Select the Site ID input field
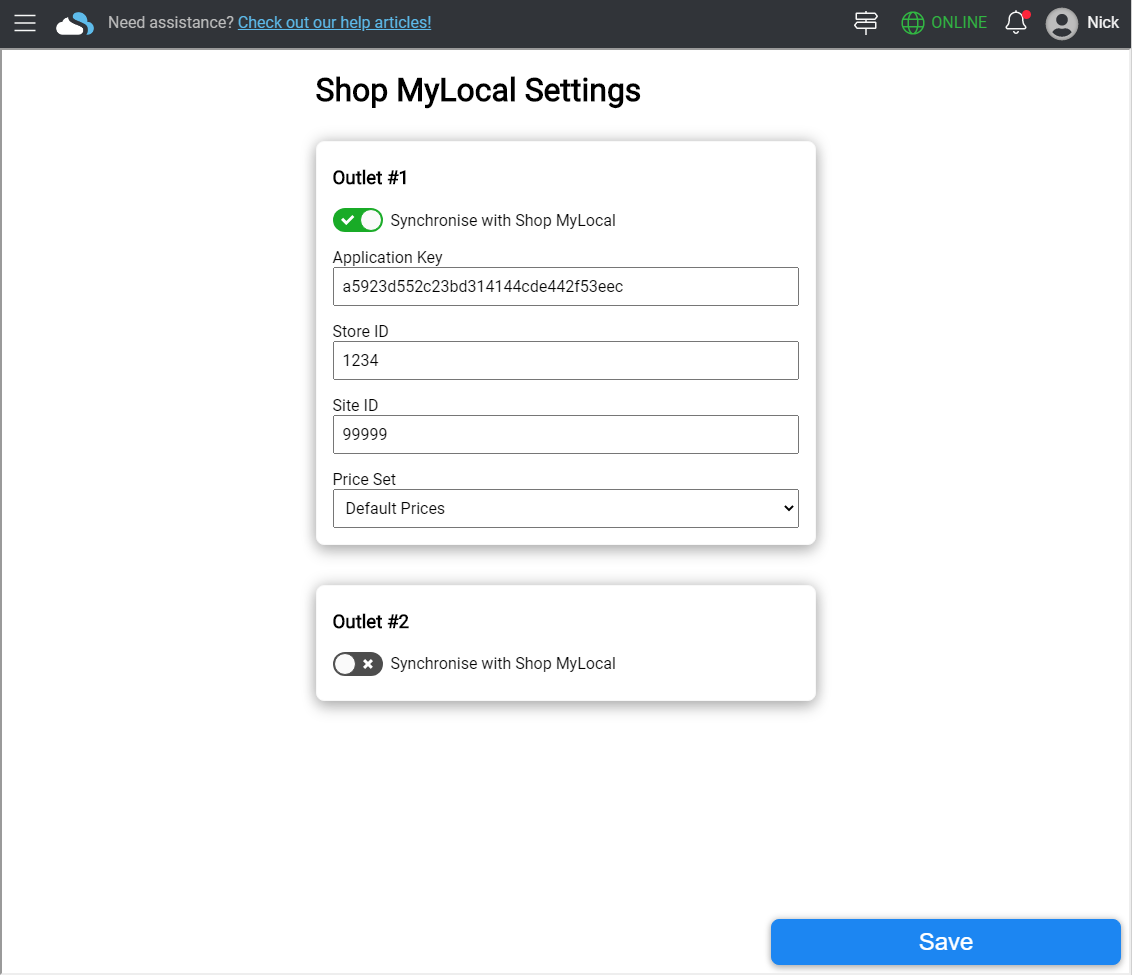The width and height of the screenshot is (1132, 975). coord(565,434)
